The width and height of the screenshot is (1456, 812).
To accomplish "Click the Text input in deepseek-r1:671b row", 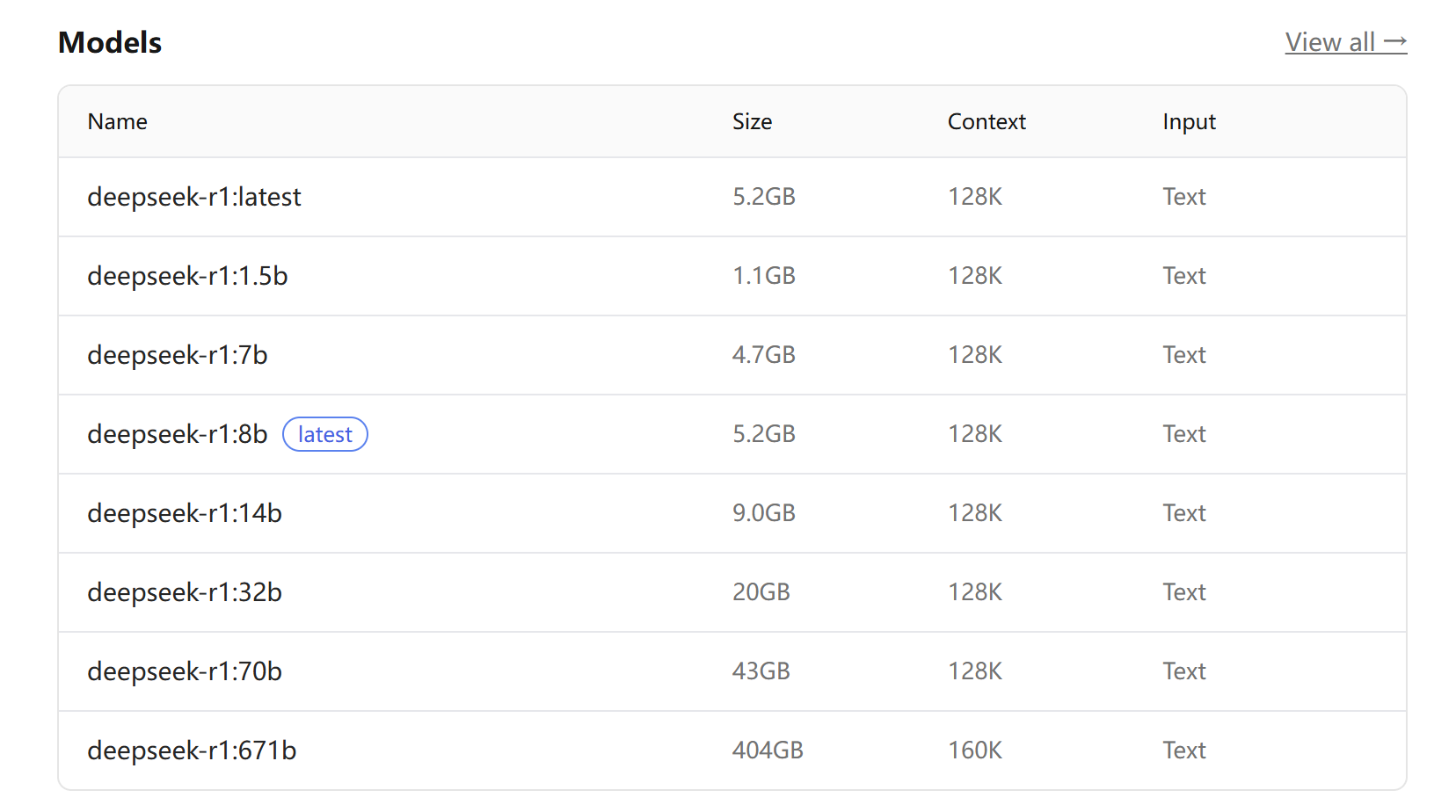I will coord(1184,750).
